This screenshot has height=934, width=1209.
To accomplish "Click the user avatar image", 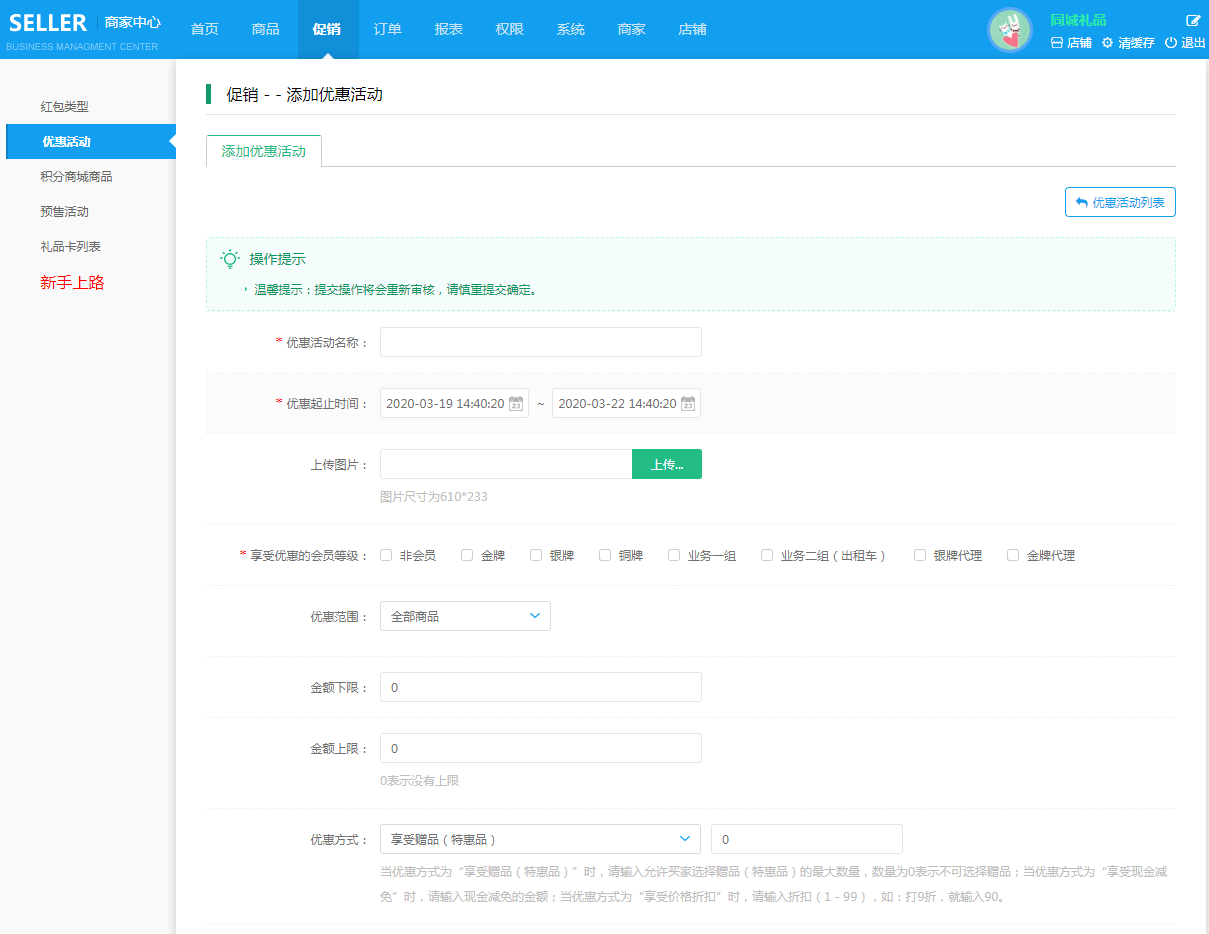I will click(1010, 30).
